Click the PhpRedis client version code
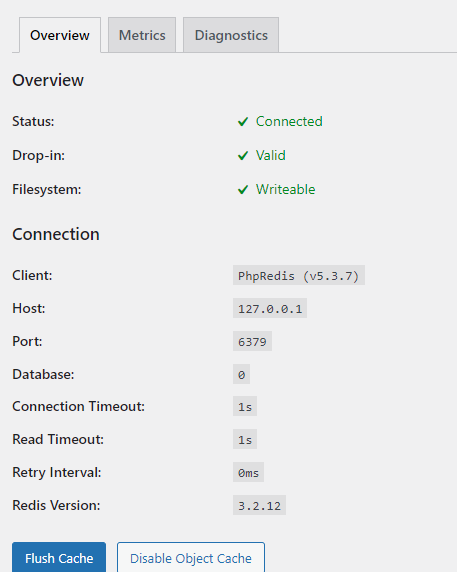The image size is (457, 572). (299, 275)
